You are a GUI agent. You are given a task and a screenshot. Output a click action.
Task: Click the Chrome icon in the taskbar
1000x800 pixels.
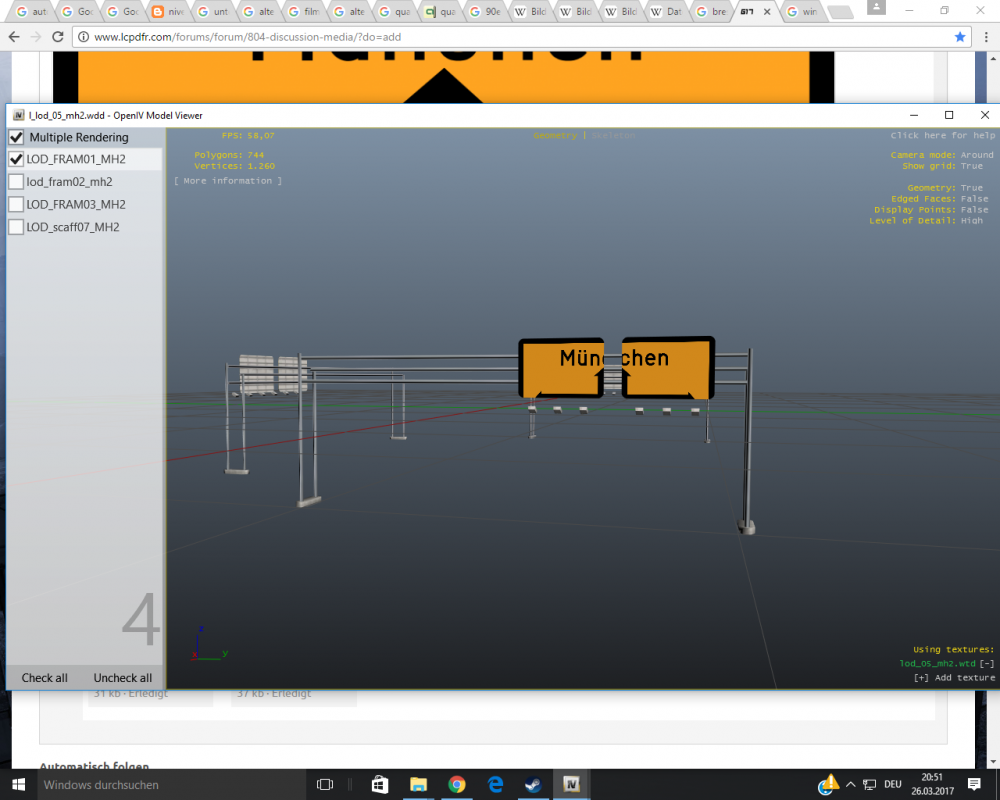457,784
